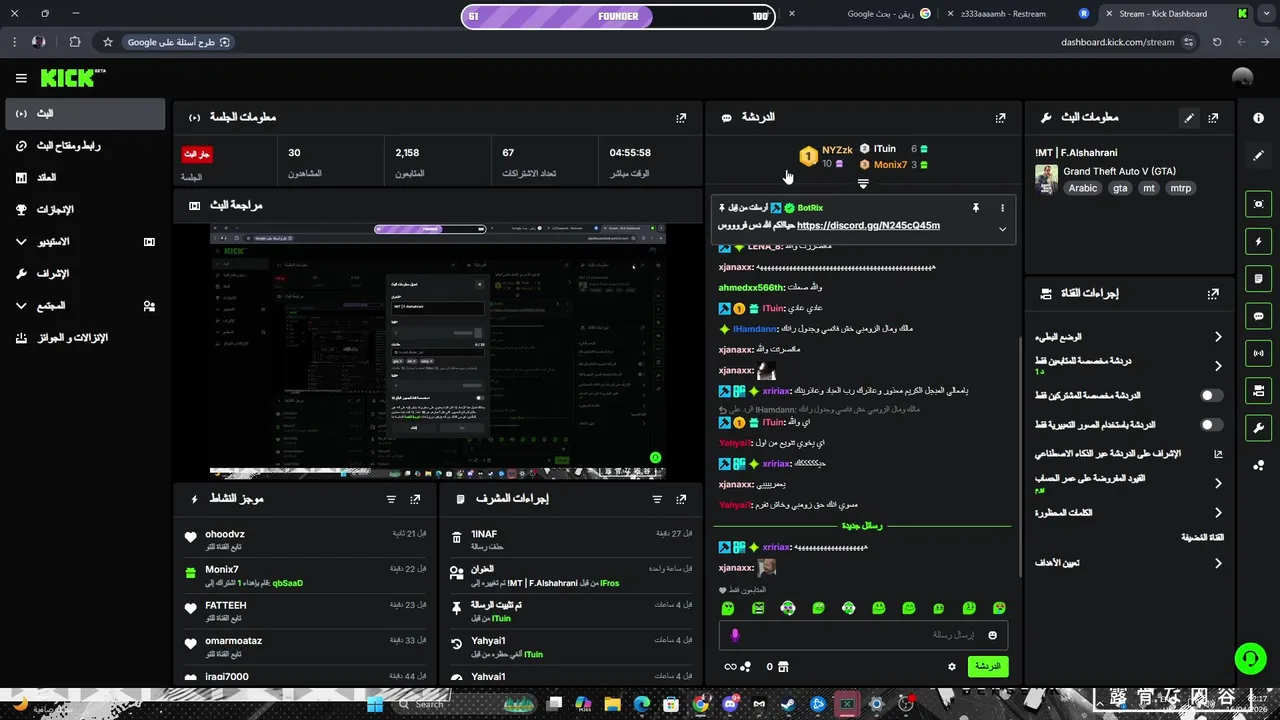Open العائد sidebar item
Viewport: 1280px width, 720px height.
click(85, 178)
